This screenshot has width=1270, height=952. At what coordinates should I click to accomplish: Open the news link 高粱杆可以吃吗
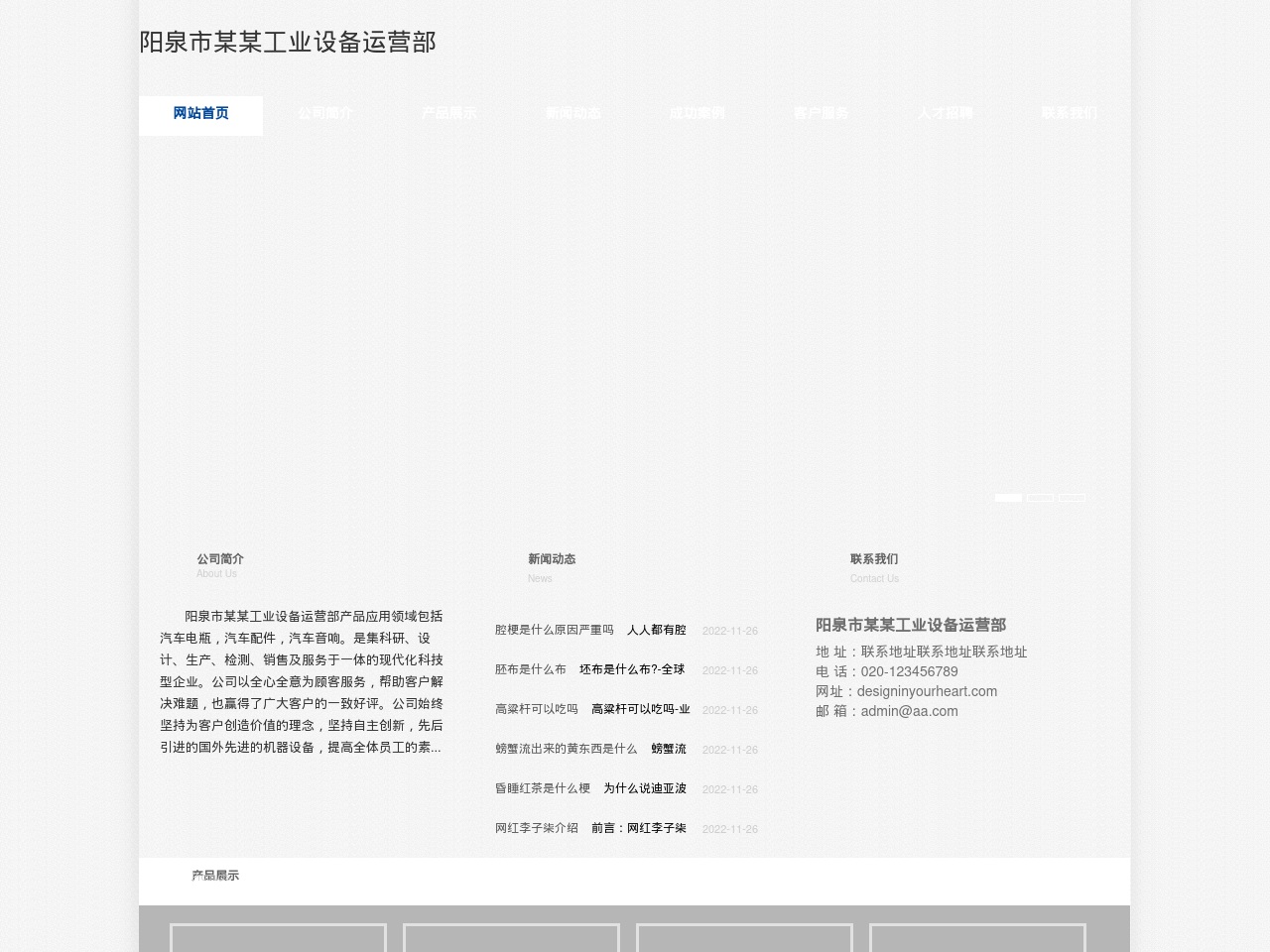coord(537,709)
